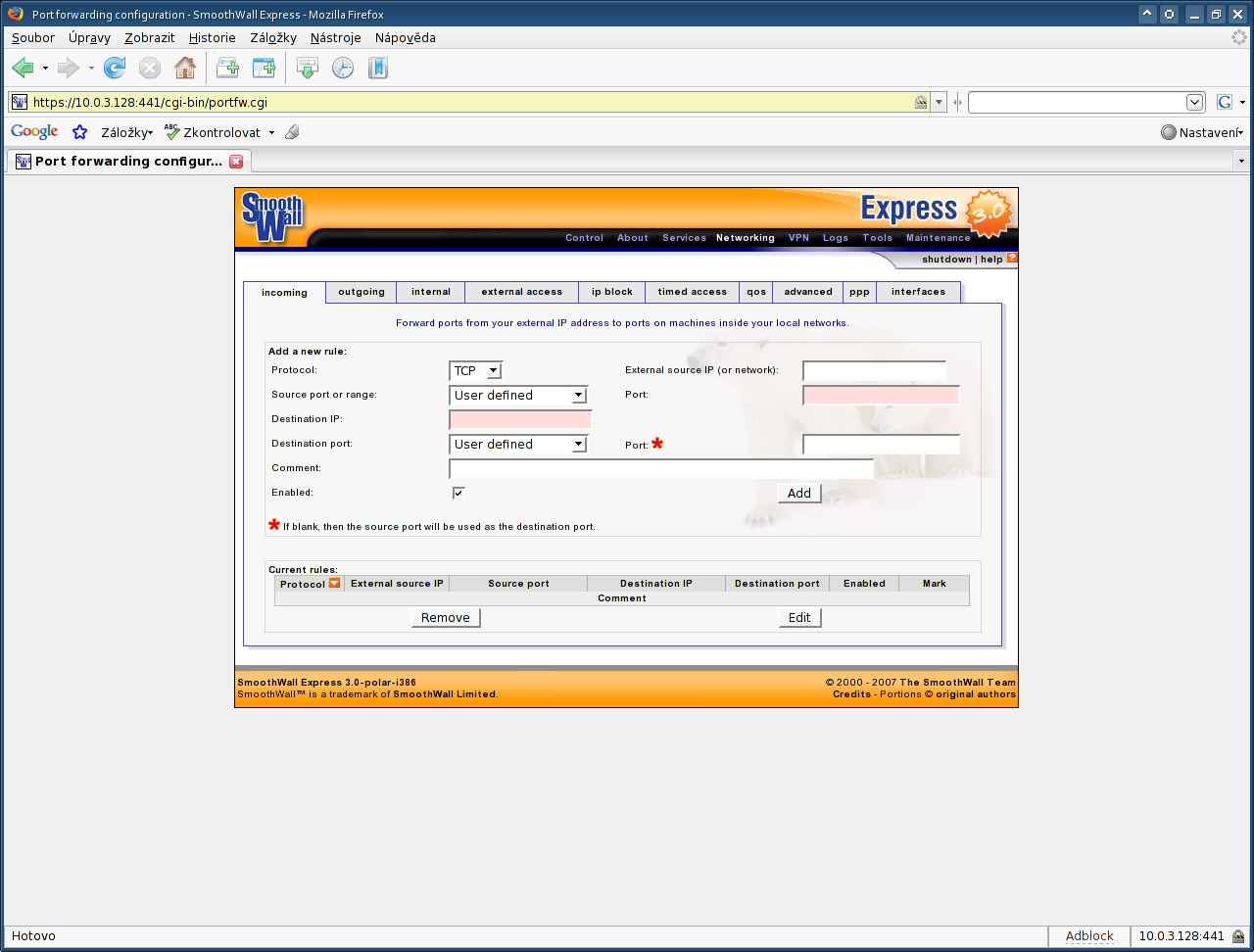The height and width of the screenshot is (952, 1254).
Task: Click the Google search engine G icon
Action: [x=1224, y=102]
